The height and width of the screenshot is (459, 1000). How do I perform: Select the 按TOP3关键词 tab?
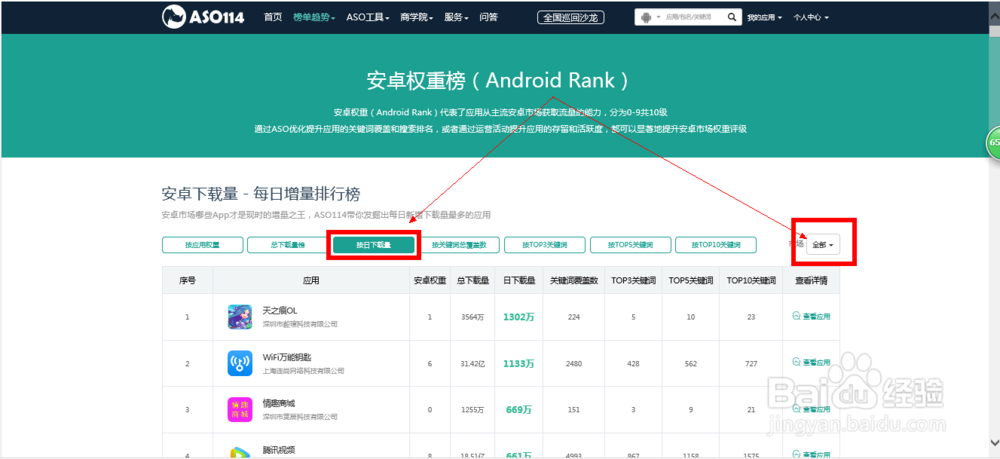pyautogui.click(x=545, y=245)
